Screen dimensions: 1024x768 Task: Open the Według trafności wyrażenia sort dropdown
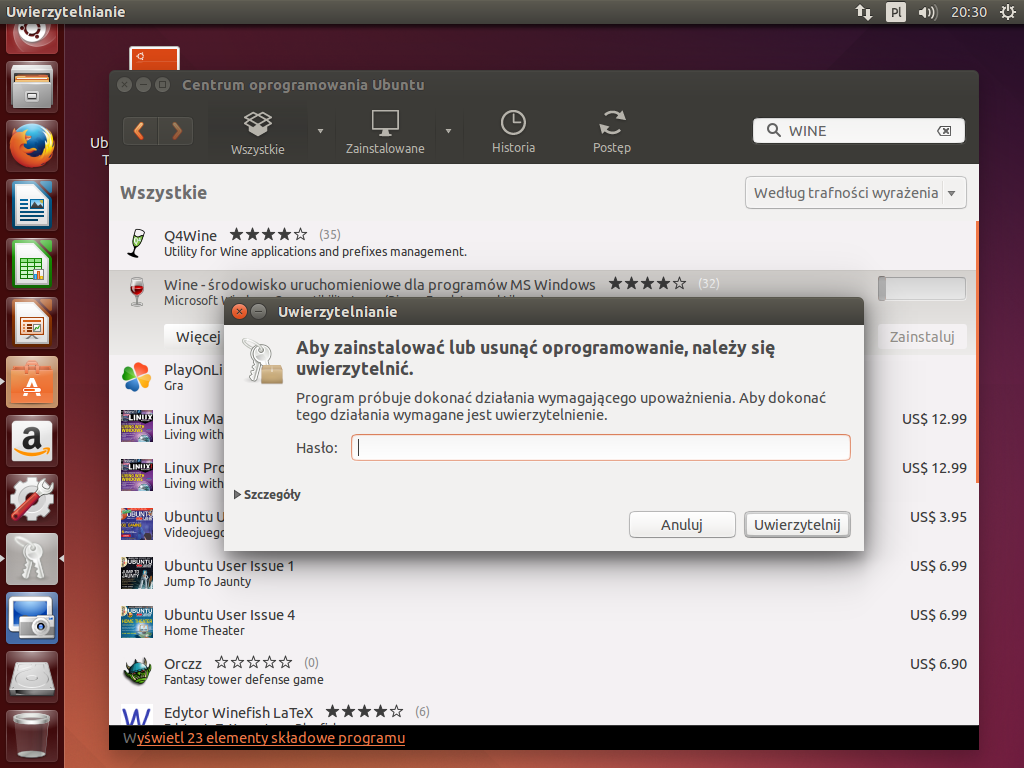855,193
